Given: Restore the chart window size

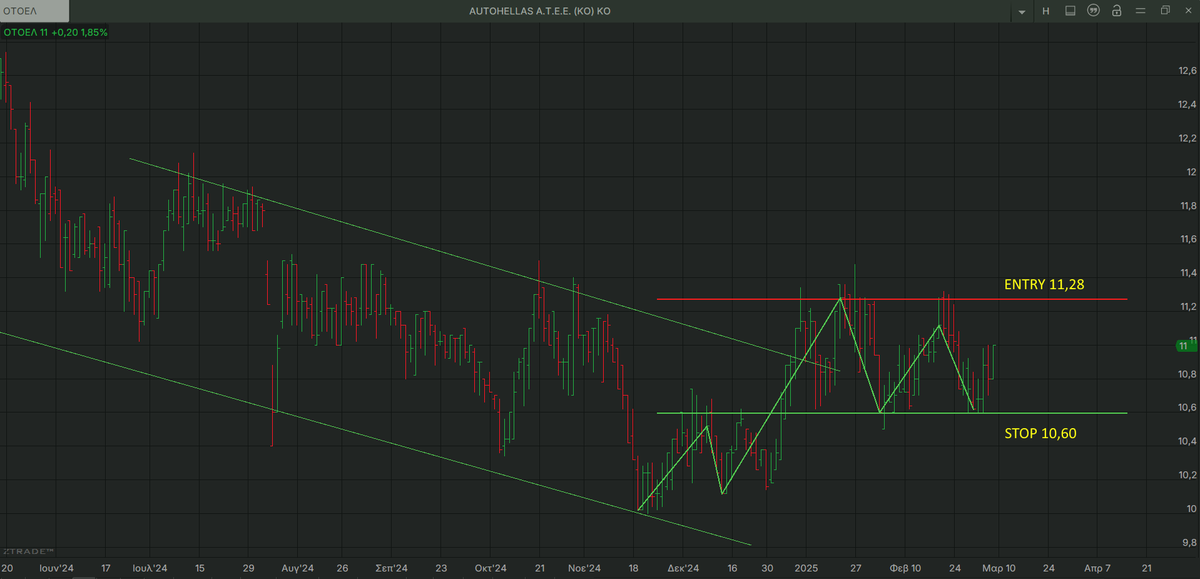Looking at the screenshot, I should [x=1165, y=11].
